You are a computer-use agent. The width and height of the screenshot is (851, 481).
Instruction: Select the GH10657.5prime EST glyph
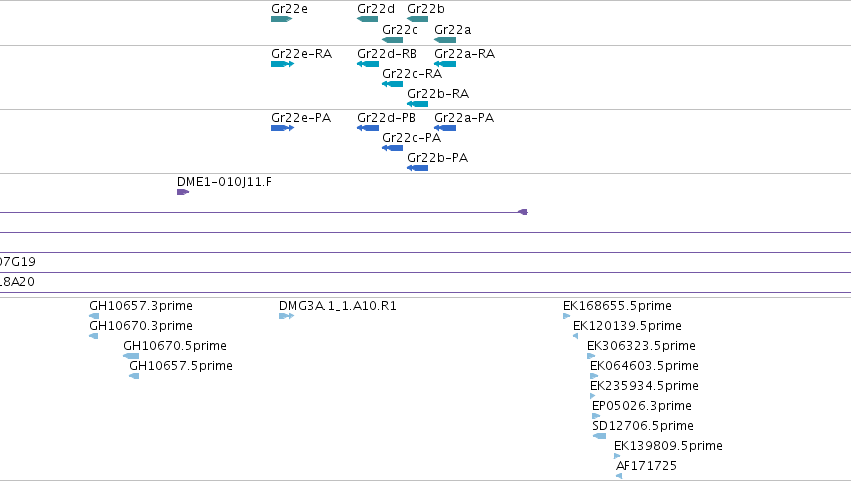134,376
